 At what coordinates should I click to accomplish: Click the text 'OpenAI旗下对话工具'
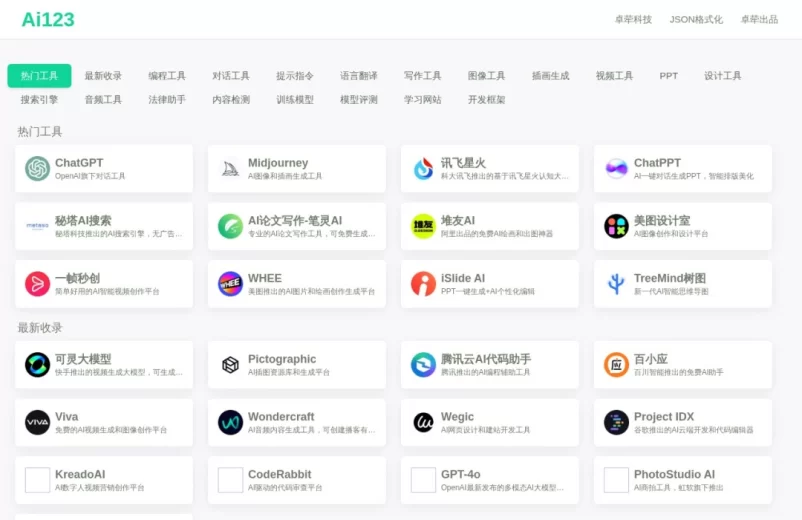[90, 176]
